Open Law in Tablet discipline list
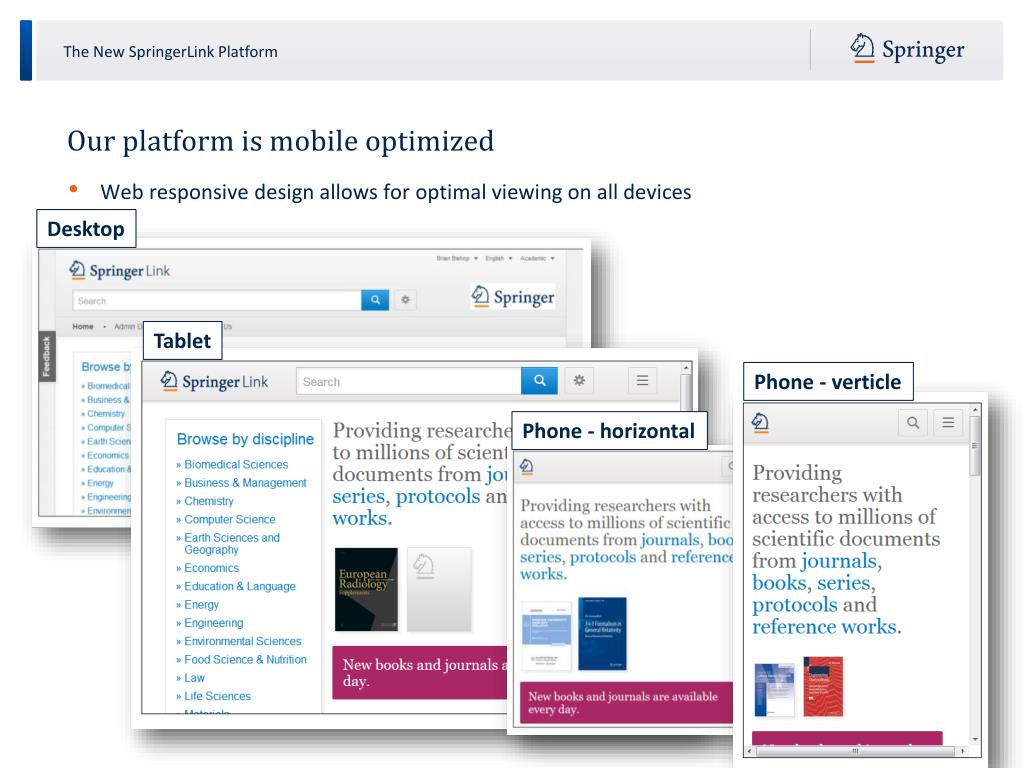Image resolution: width=1024 pixels, height=768 pixels. pos(194,678)
